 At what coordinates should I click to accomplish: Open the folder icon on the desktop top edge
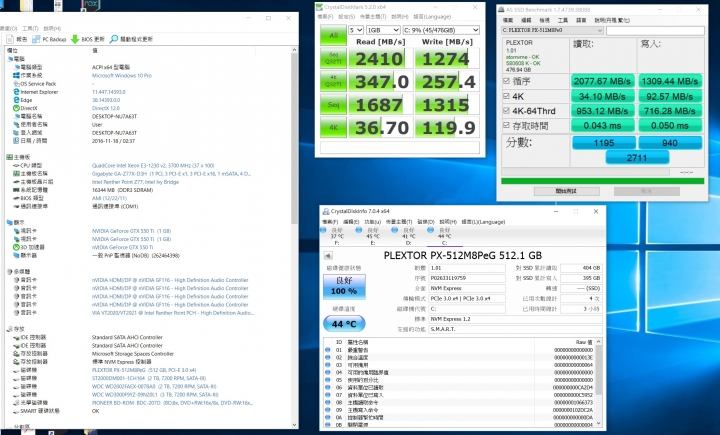26,5
